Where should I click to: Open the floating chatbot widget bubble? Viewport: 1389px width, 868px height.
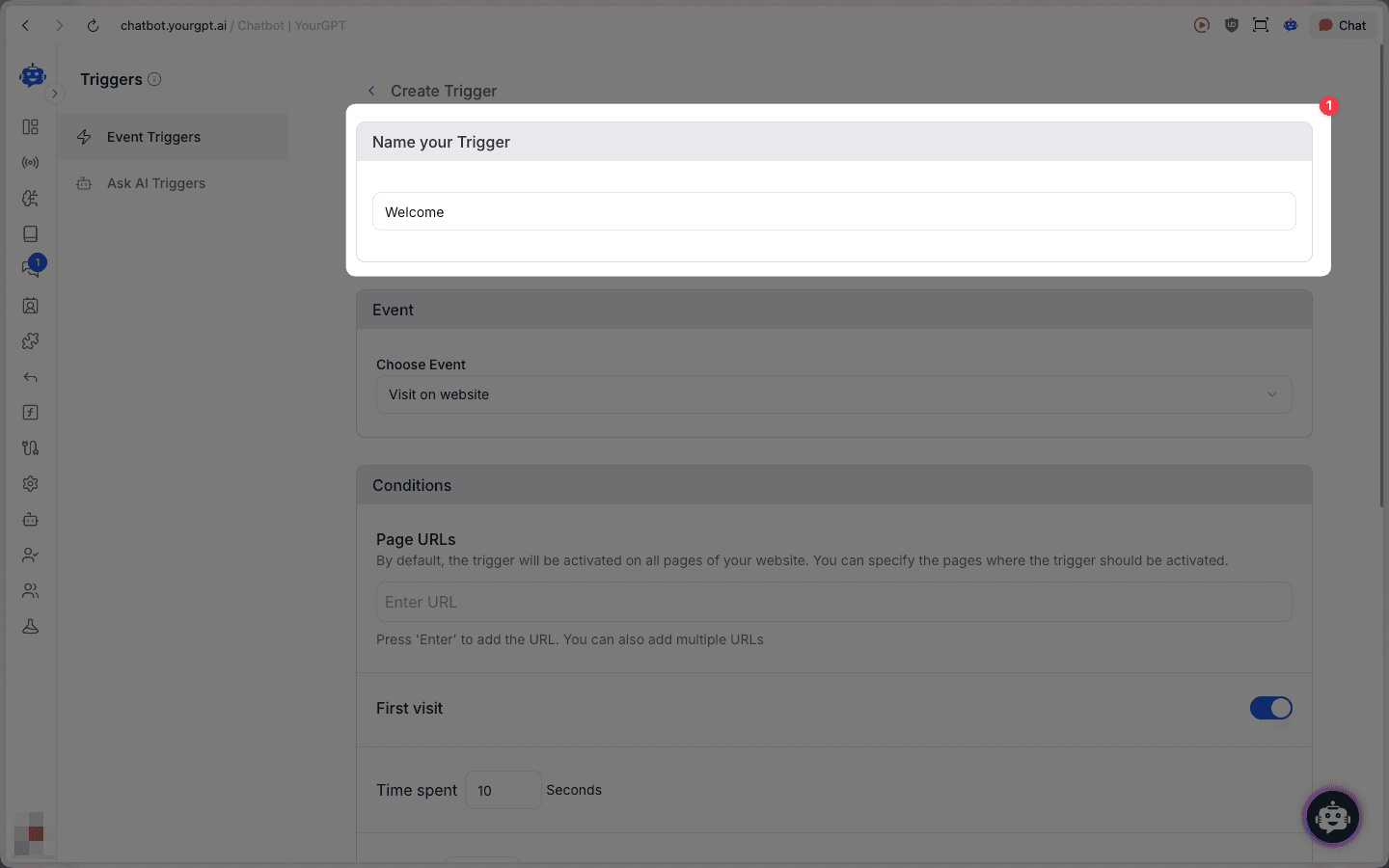(x=1332, y=818)
